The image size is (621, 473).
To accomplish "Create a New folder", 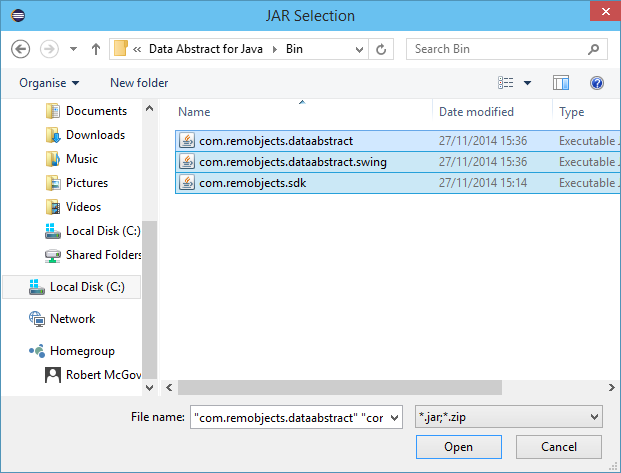I will pyautogui.click(x=139, y=83).
